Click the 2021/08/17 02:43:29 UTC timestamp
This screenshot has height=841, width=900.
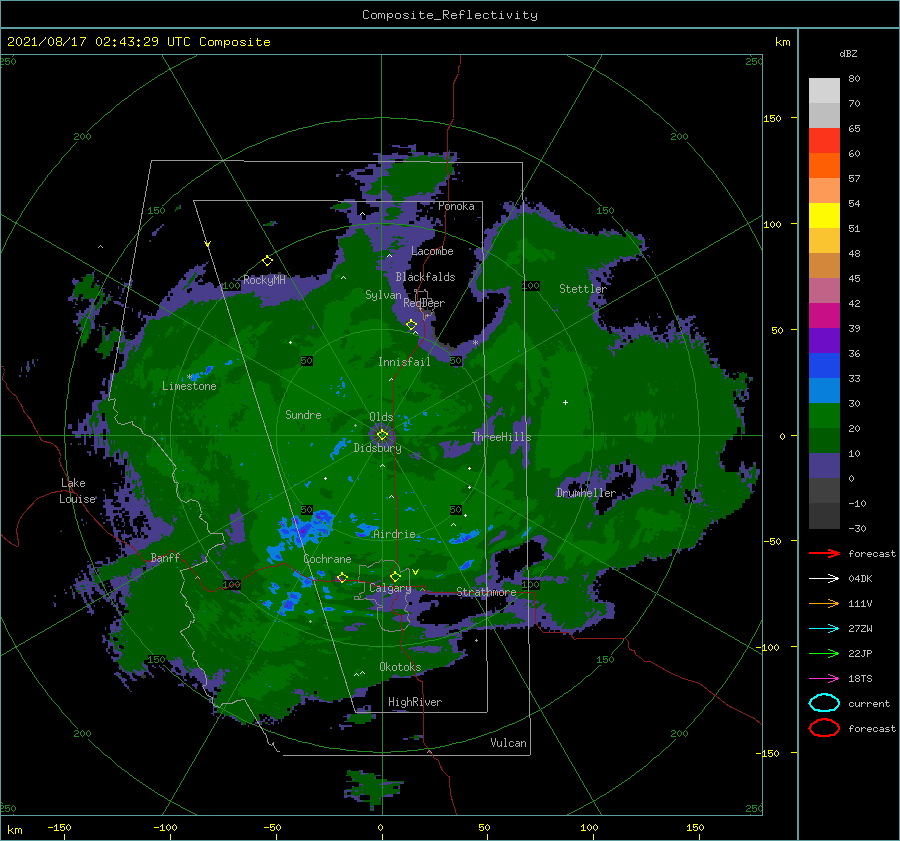[x=87, y=41]
